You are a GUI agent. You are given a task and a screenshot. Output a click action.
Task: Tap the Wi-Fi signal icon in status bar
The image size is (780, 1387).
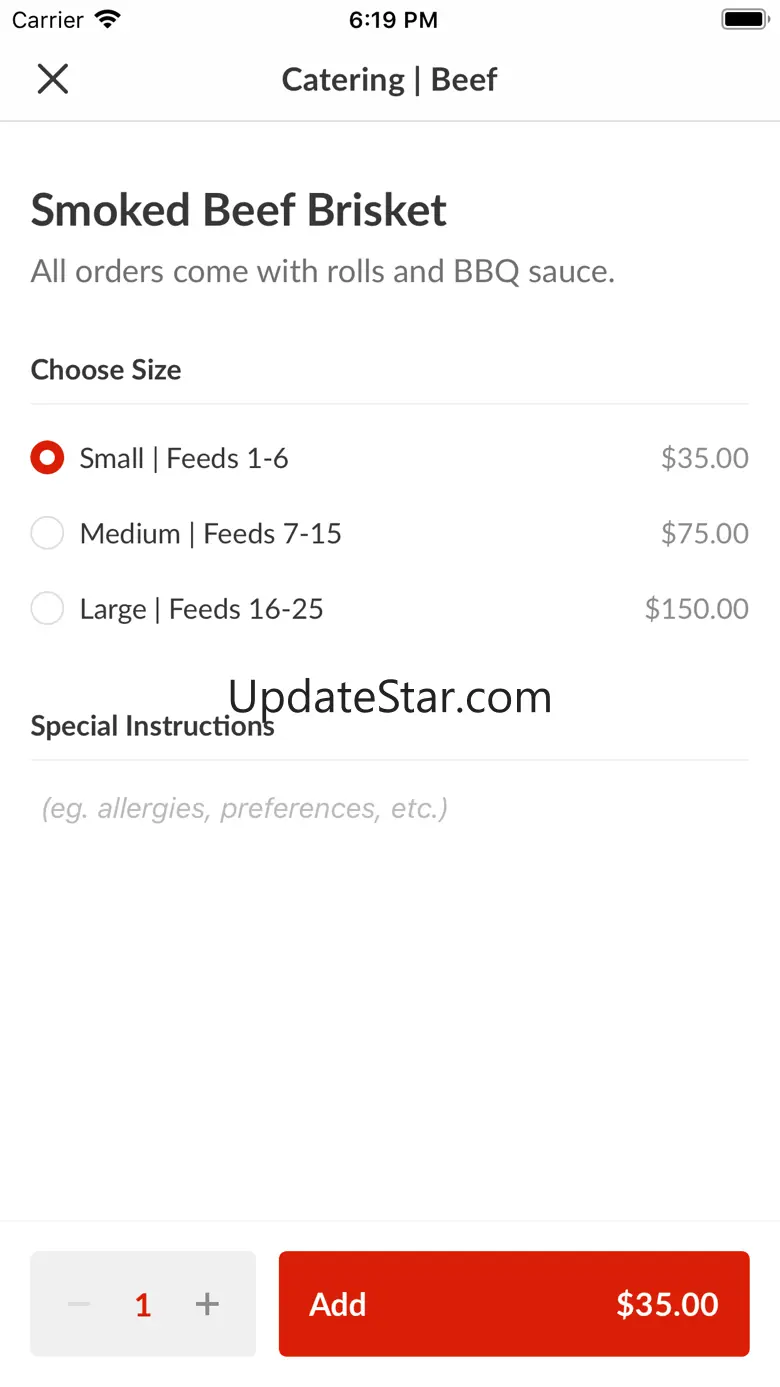(x=107, y=20)
